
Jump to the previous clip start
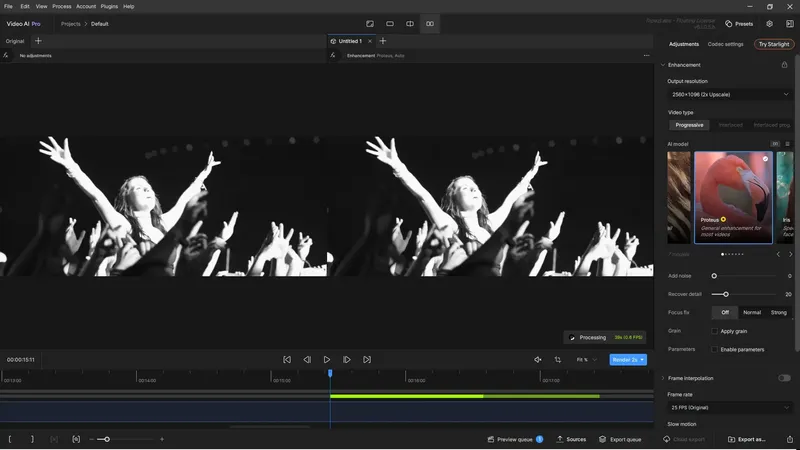pos(287,359)
